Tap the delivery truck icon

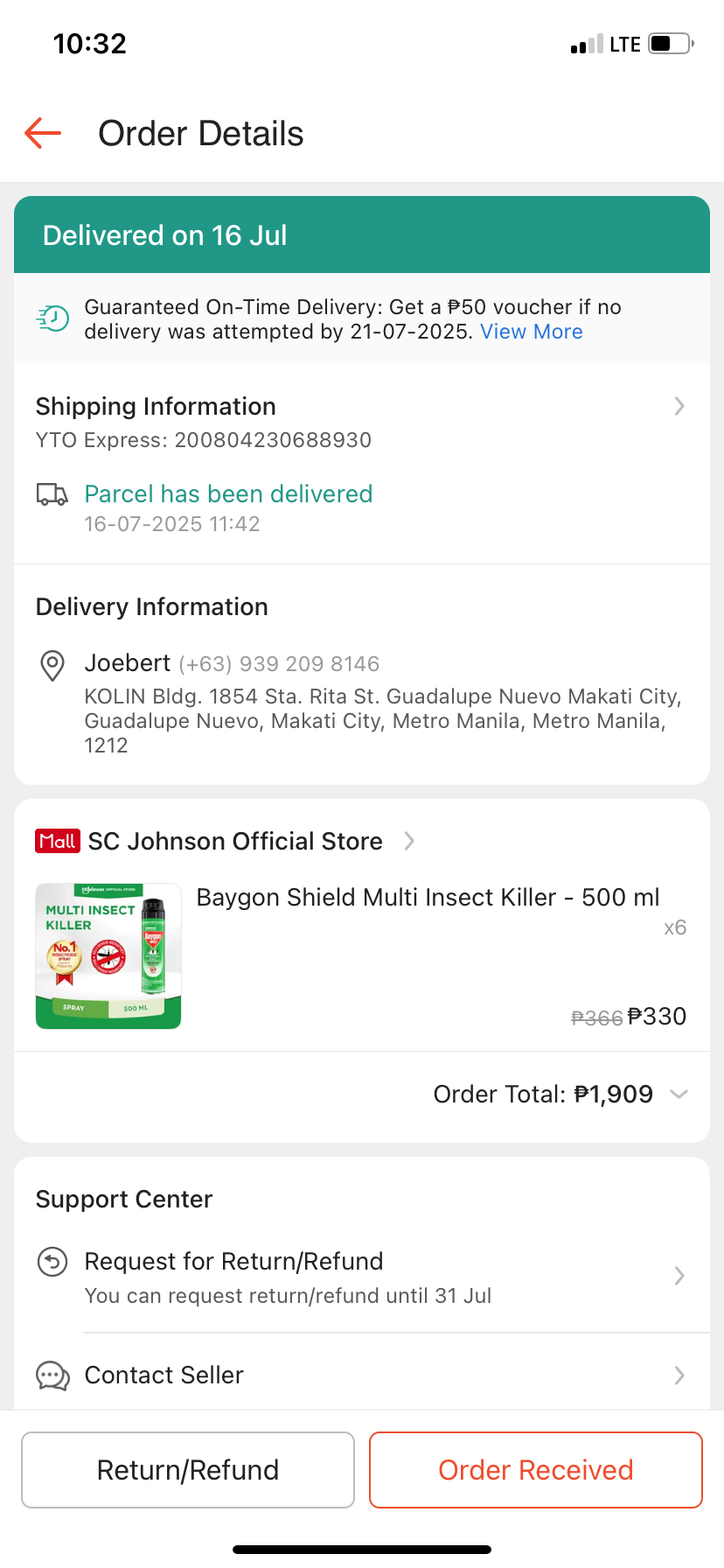[52, 494]
